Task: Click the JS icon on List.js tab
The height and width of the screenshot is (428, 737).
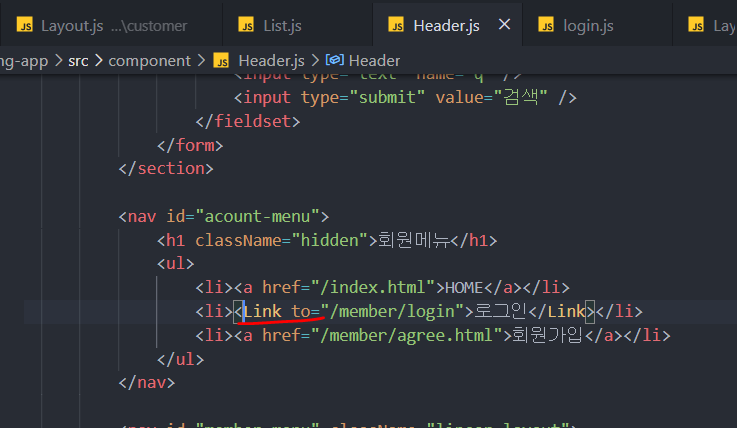Action: [x=246, y=25]
